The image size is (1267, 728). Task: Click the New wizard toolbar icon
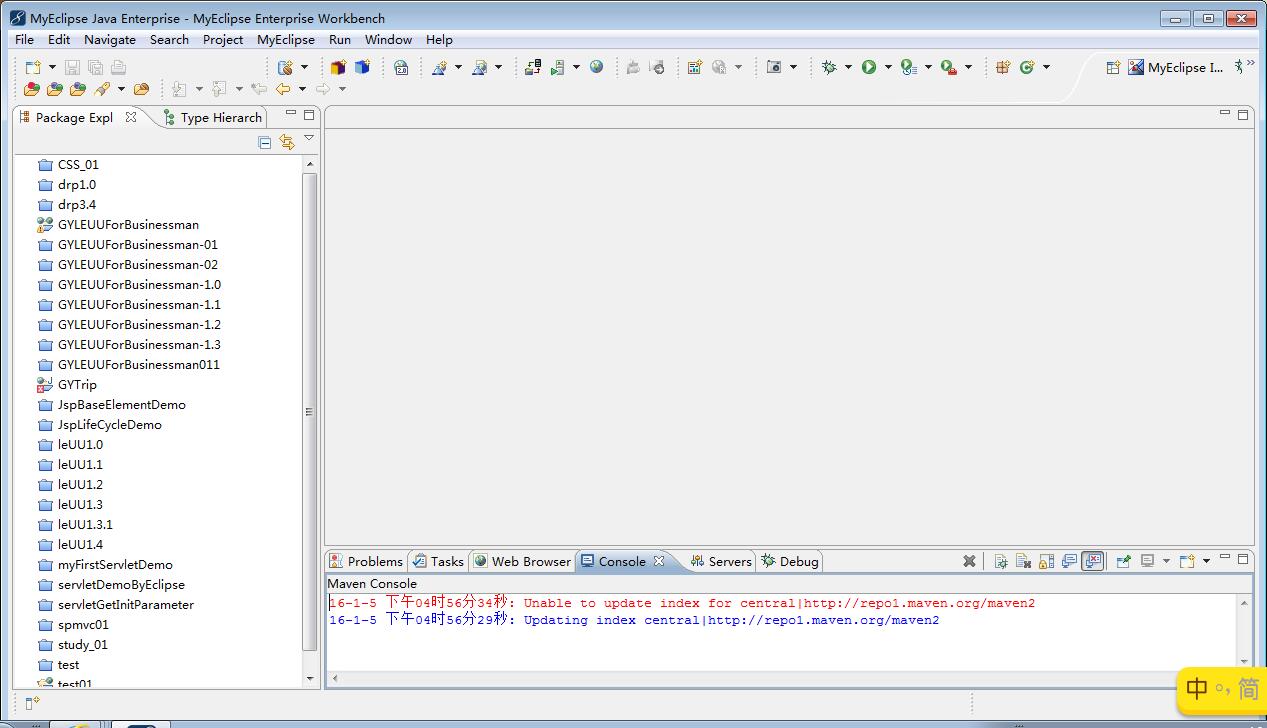click(33, 67)
